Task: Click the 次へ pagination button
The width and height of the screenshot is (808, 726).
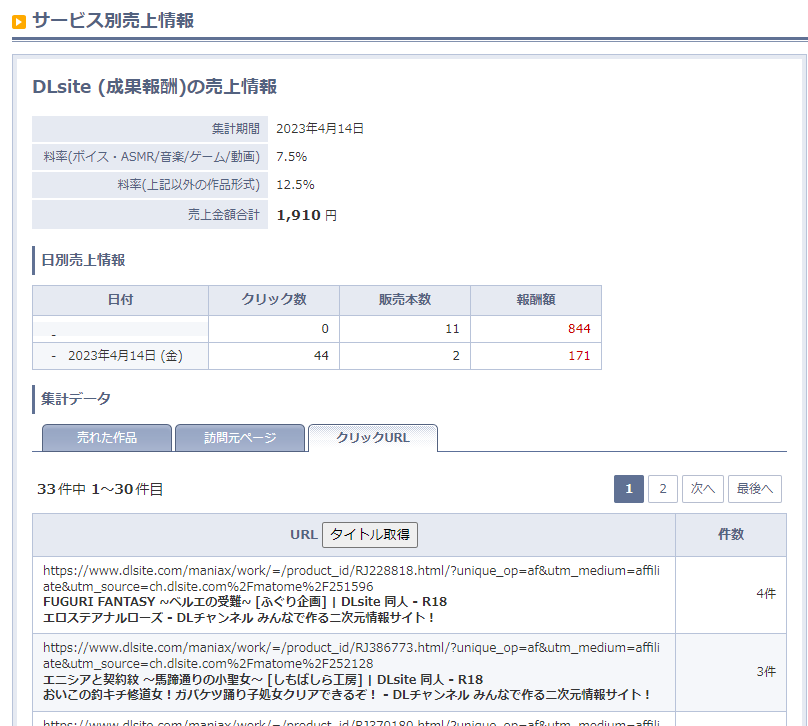Action: coord(703,488)
